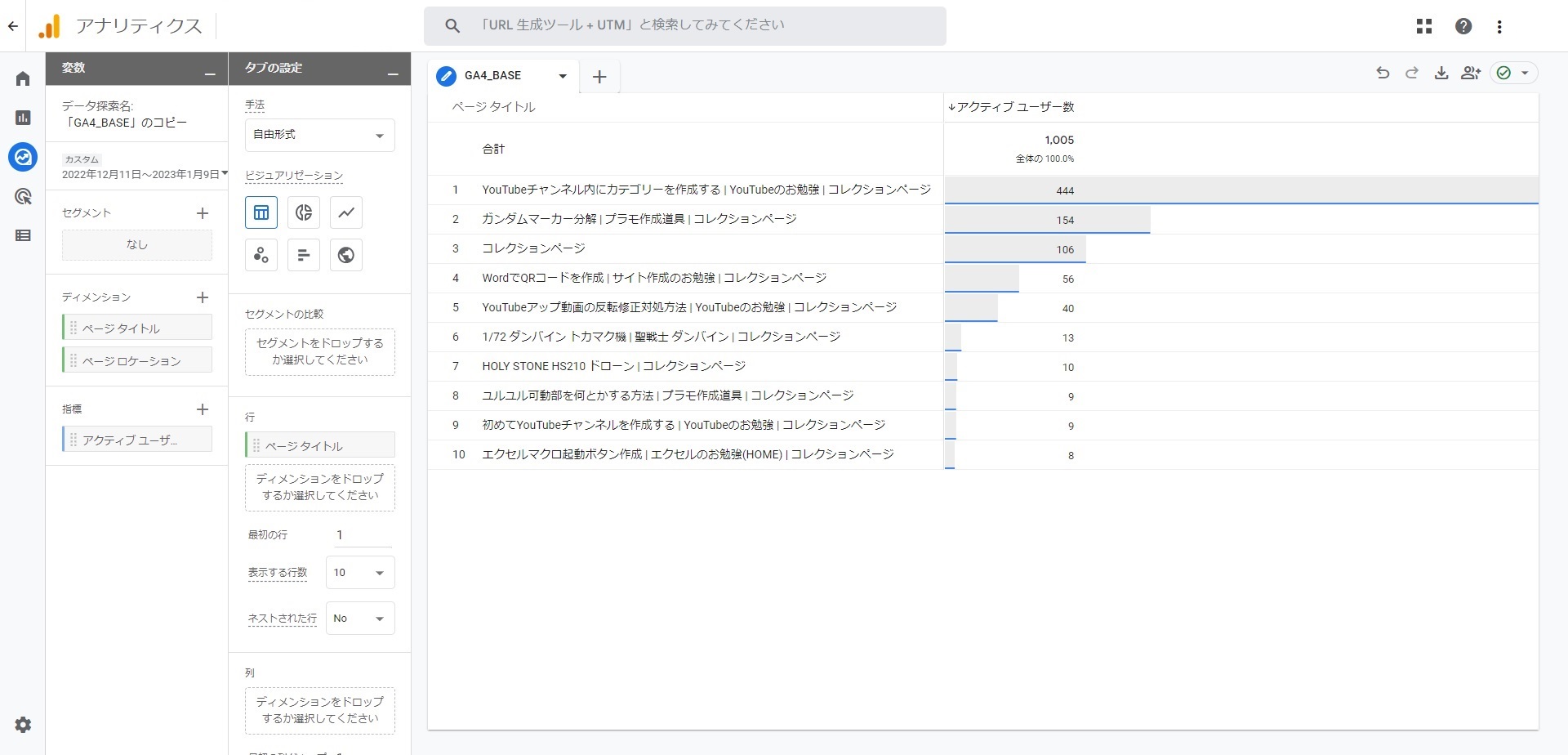Screen dimensions: 1568x755
Task: Open the Explore icon in sidebar
Action: pyautogui.click(x=23, y=156)
